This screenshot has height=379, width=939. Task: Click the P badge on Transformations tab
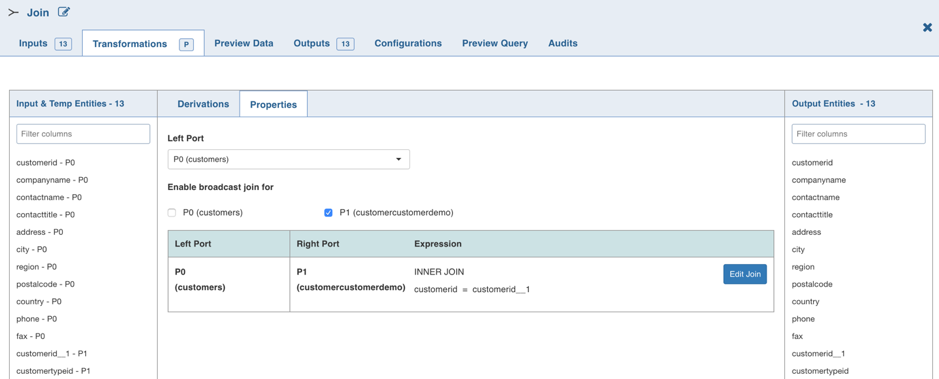tap(186, 44)
